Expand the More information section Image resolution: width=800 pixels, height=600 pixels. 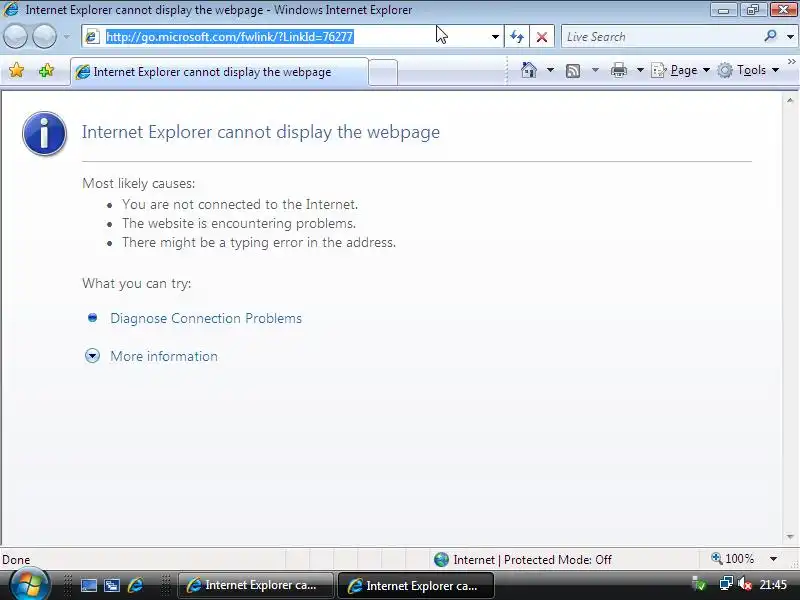164,356
